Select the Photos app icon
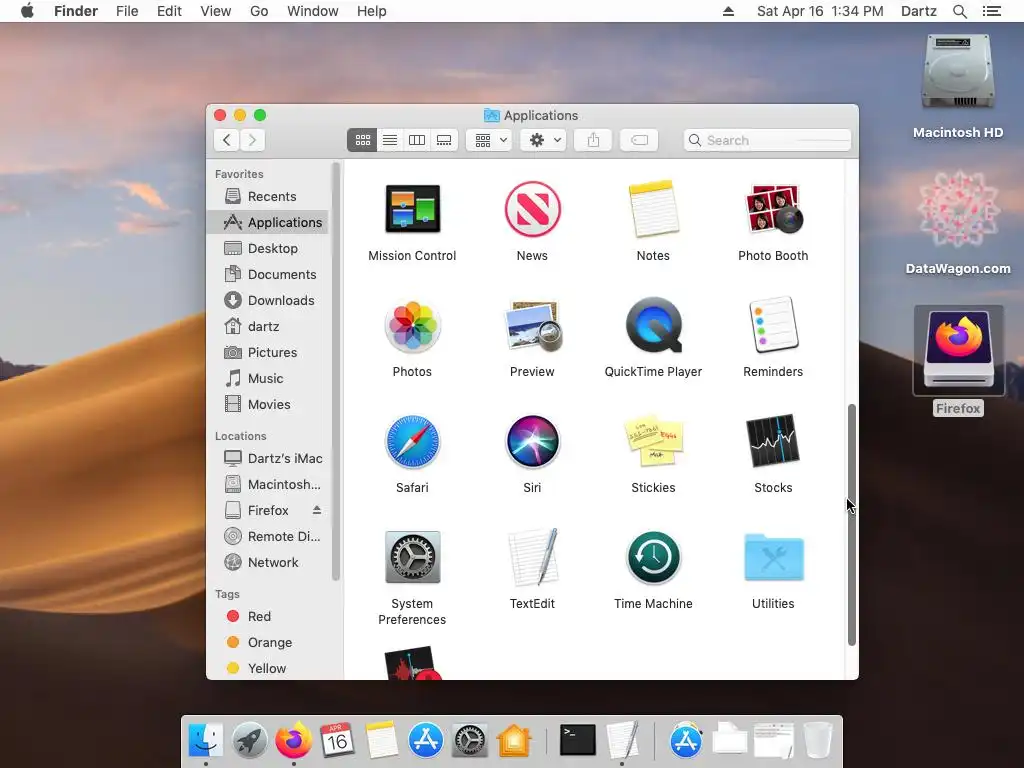Screen dimensions: 1024x768 click(412, 325)
